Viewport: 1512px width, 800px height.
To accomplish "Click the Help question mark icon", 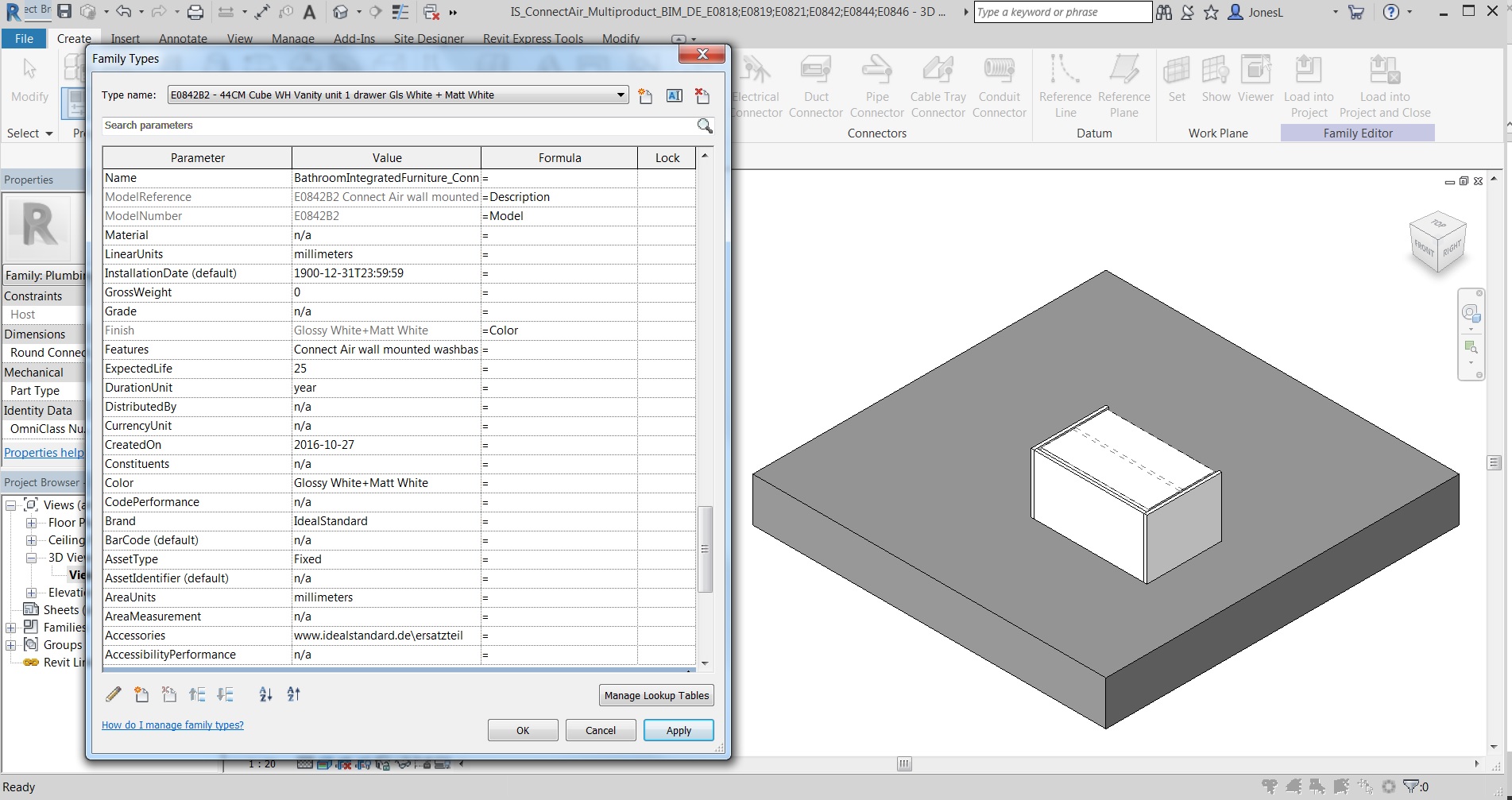I will [x=1391, y=12].
